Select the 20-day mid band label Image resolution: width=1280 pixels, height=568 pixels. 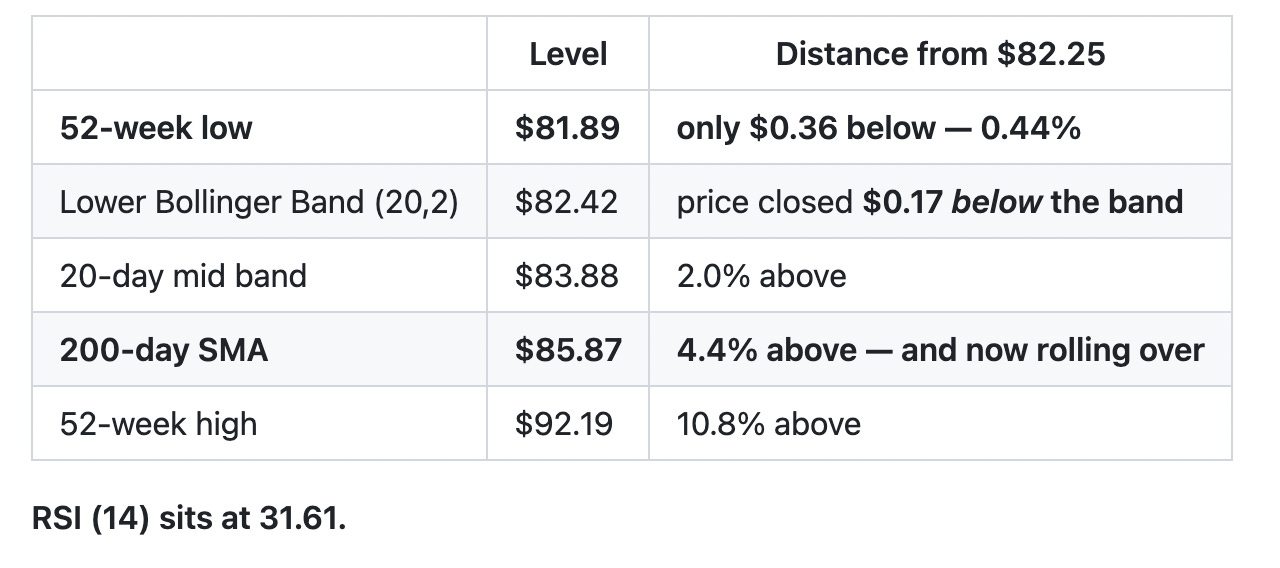point(183,275)
